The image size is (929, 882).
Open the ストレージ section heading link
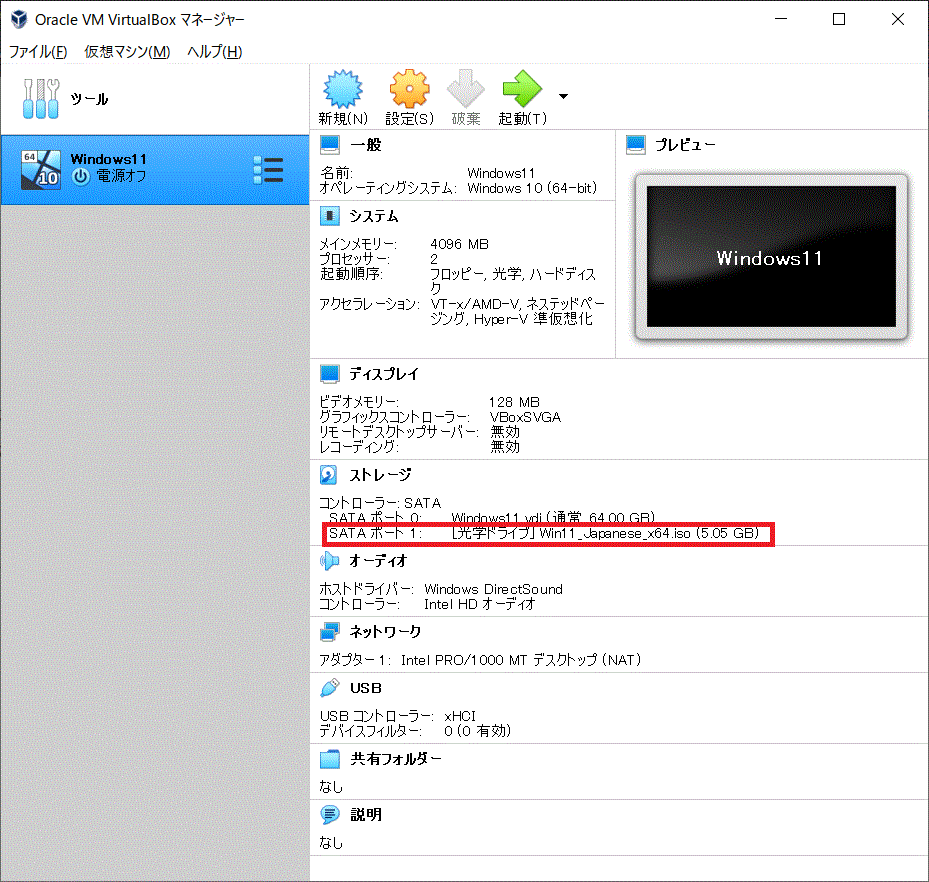380,474
